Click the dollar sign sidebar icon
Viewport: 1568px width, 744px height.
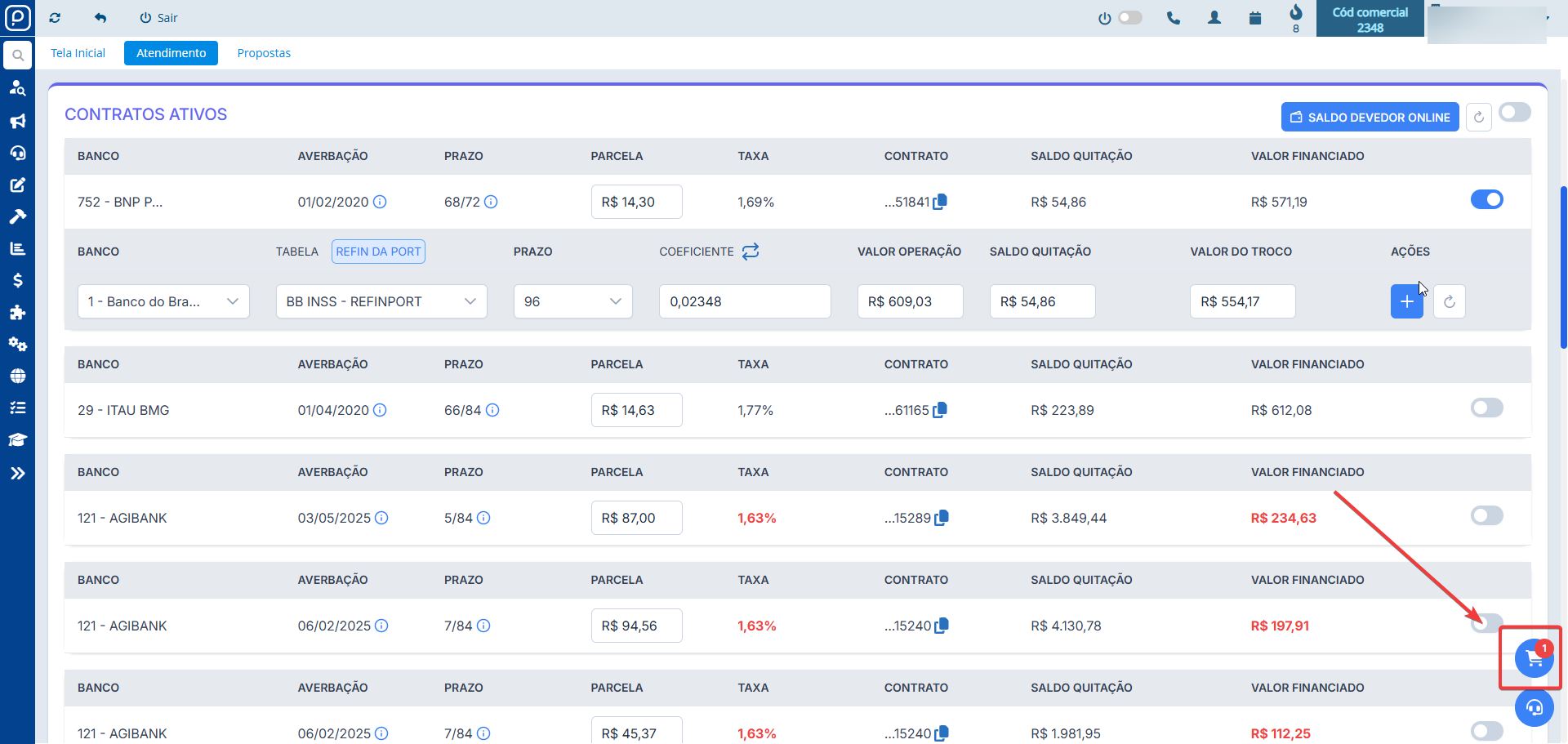coord(17,281)
